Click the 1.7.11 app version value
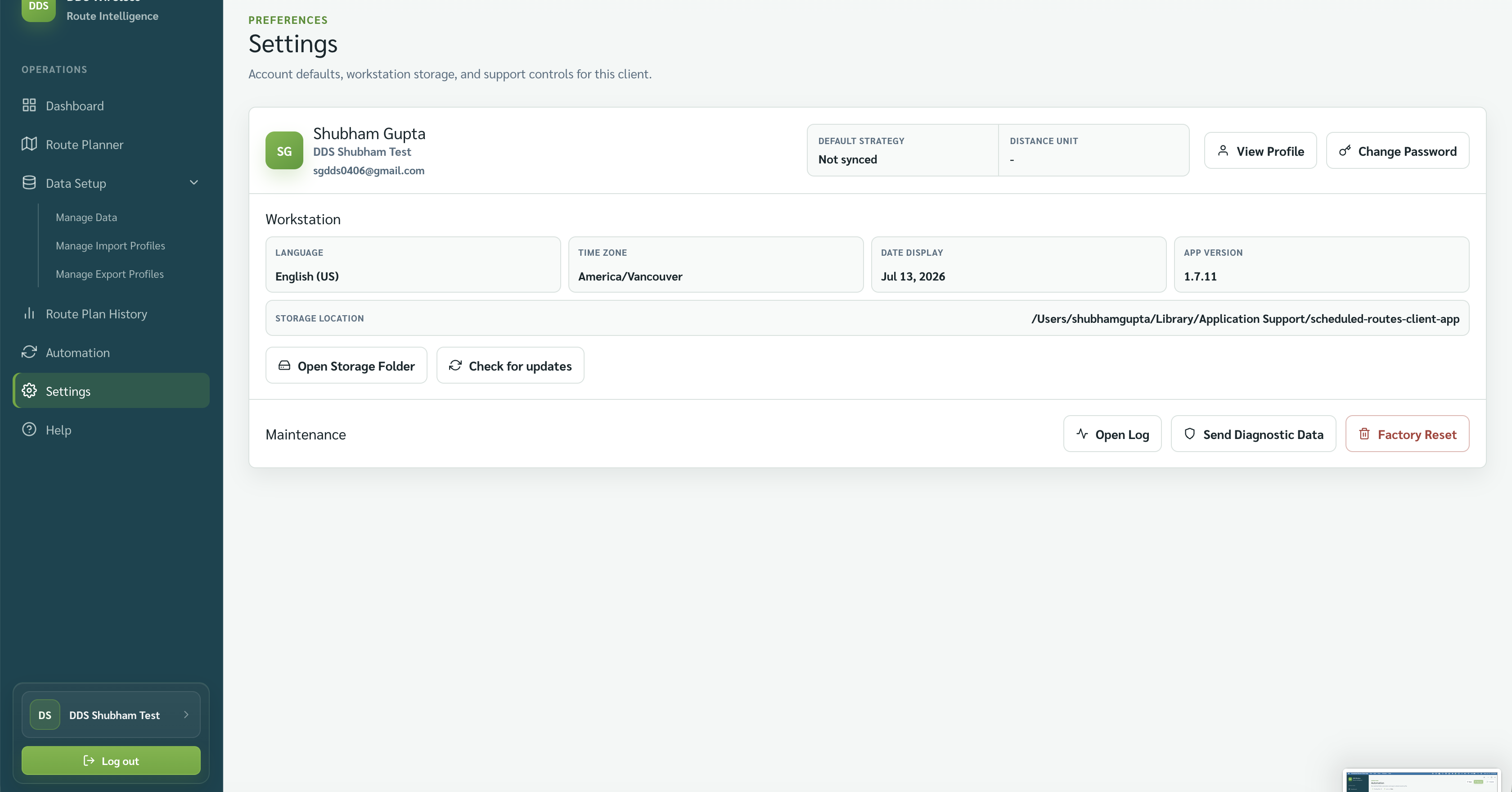1512x792 pixels. (x=1200, y=276)
